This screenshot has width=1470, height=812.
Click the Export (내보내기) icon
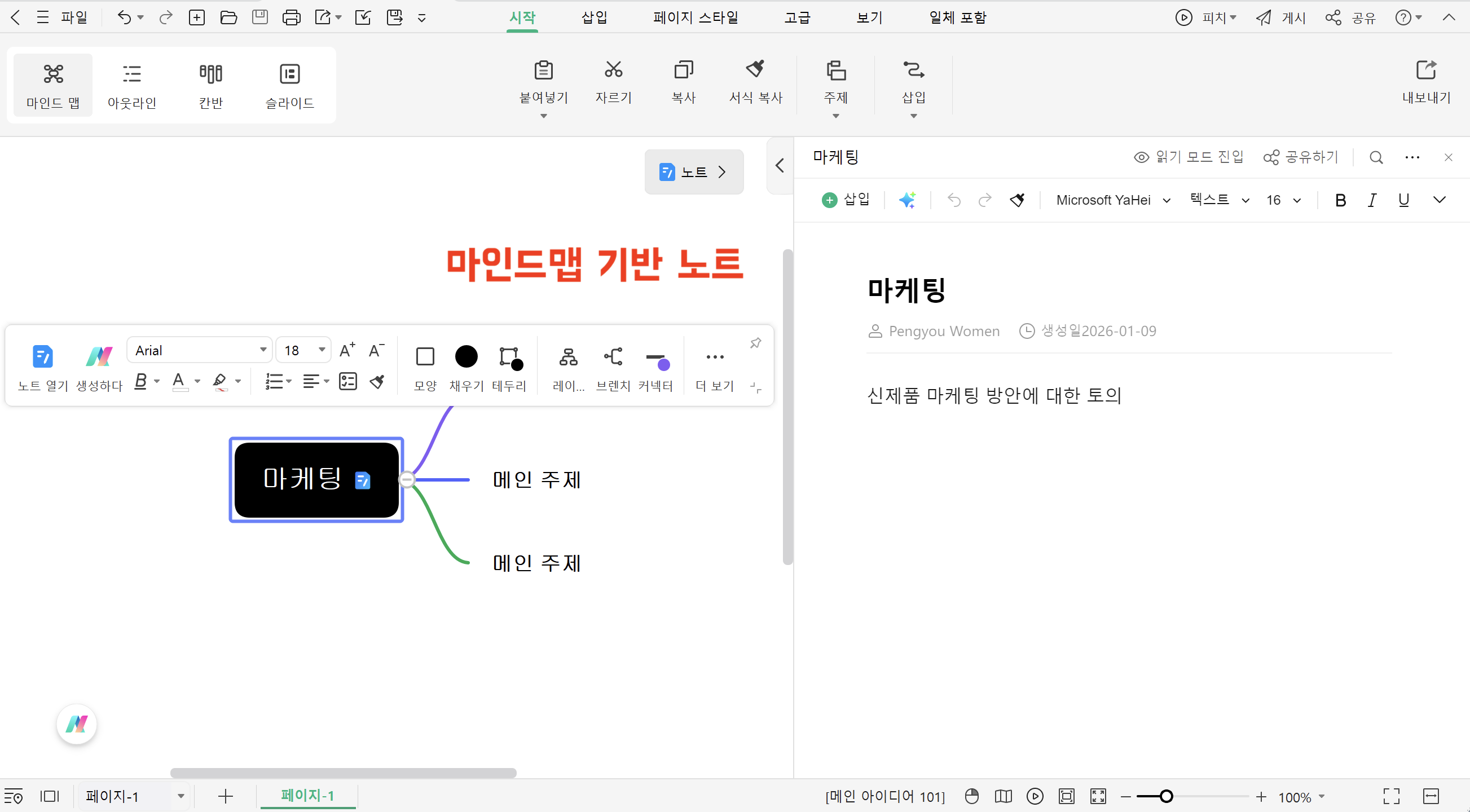(1425, 70)
